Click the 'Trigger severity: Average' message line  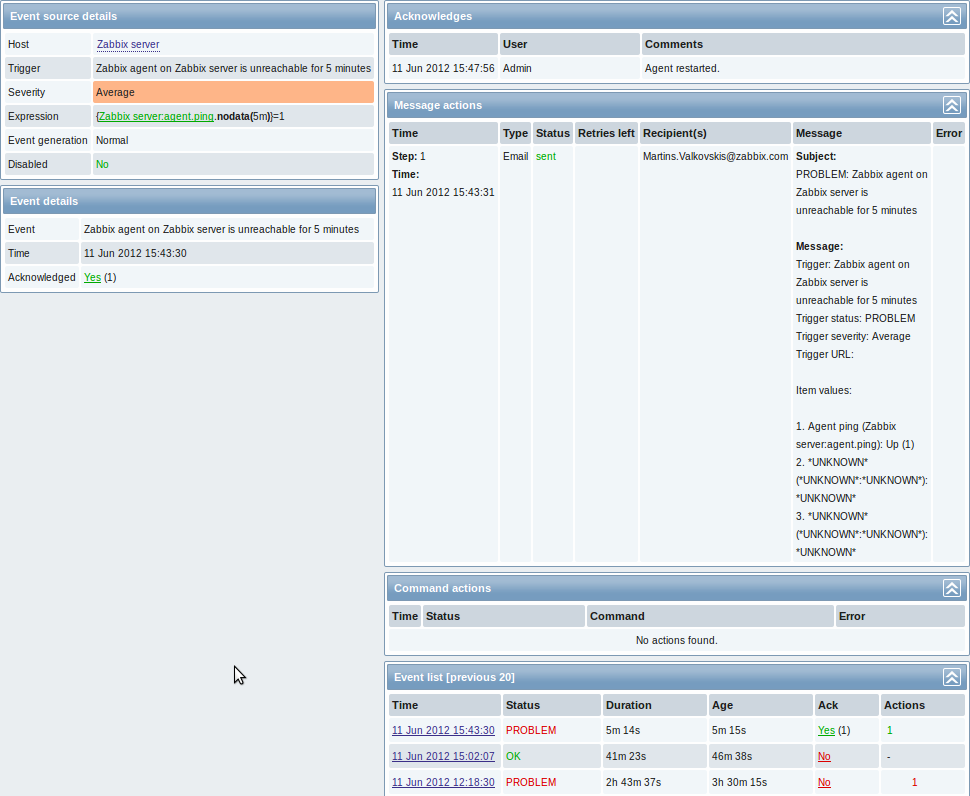(x=853, y=336)
